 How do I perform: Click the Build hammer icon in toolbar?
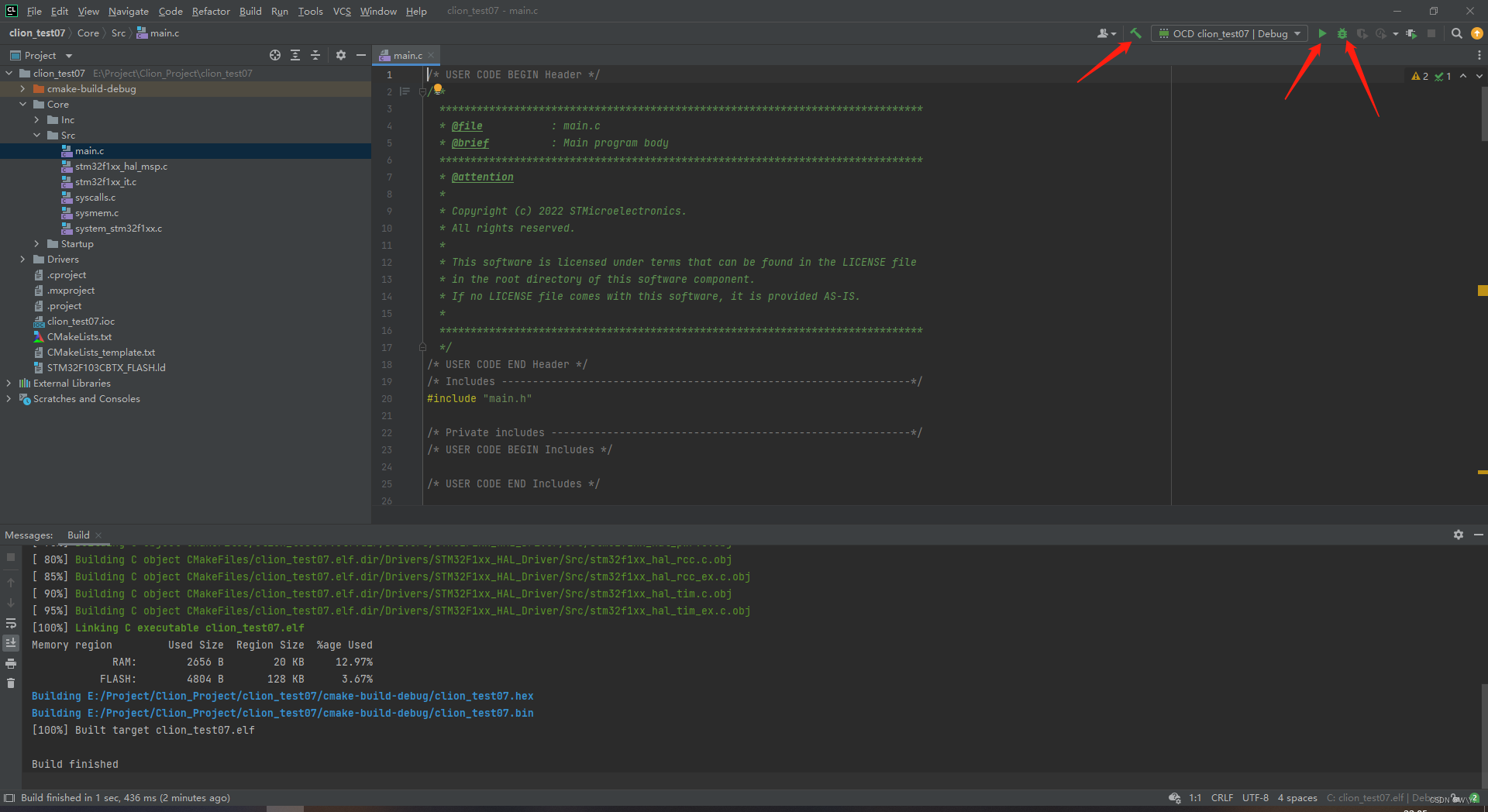tap(1135, 33)
